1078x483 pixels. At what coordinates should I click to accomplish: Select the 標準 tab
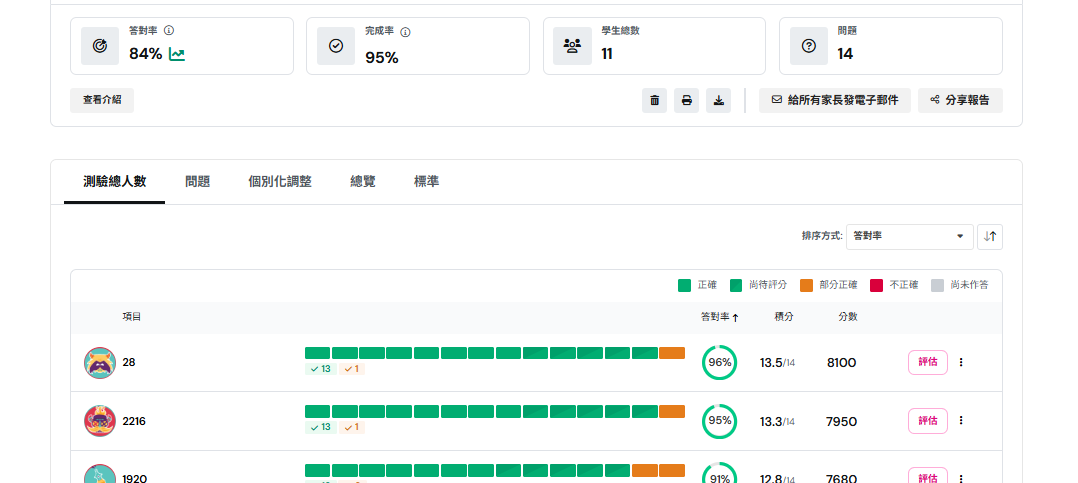(x=426, y=182)
